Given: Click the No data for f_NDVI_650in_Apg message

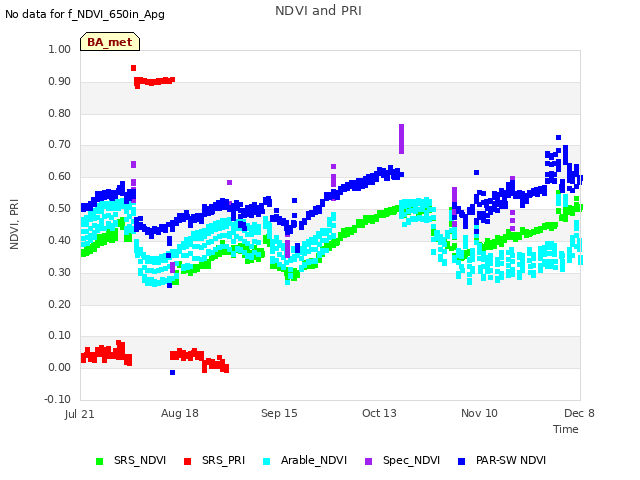Looking at the screenshot, I should 85,14.
